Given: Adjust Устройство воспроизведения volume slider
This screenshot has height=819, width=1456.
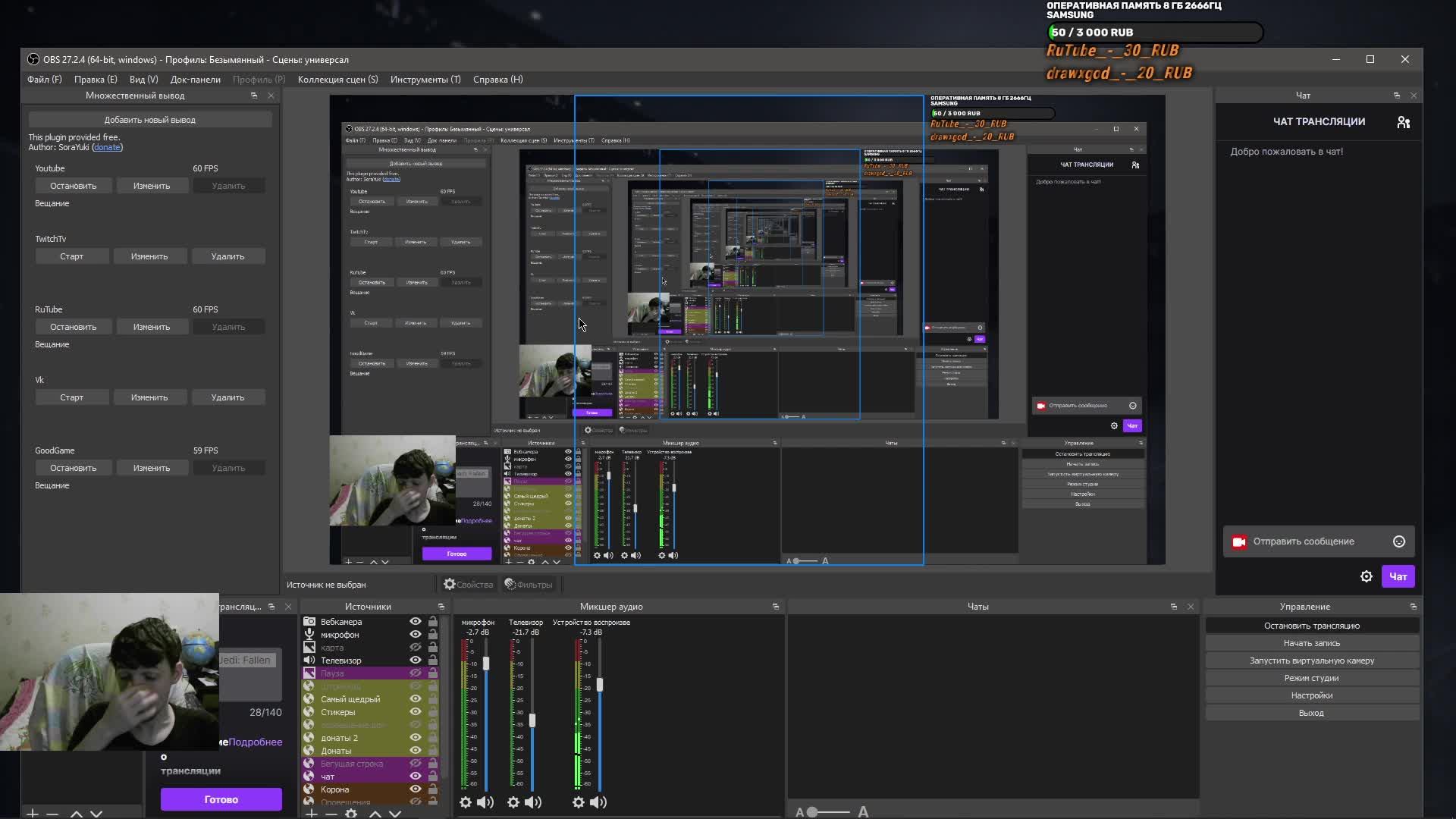Looking at the screenshot, I should (600, 685).
